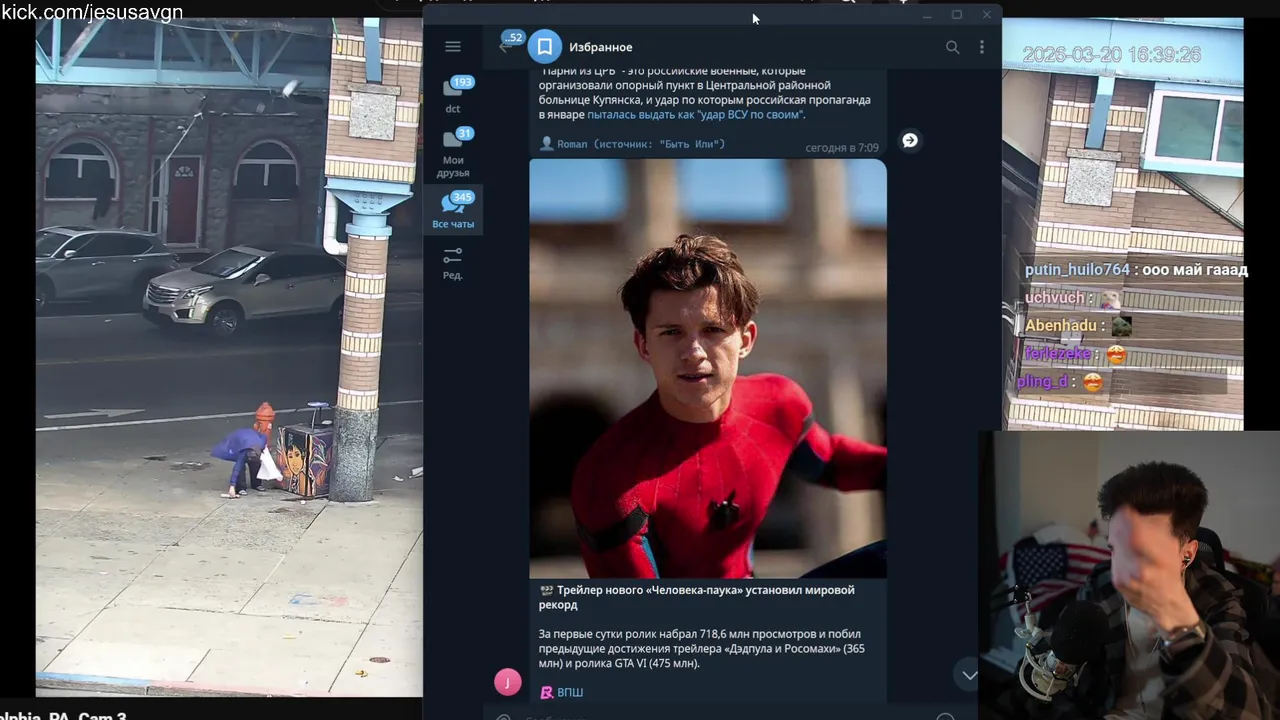Image resolution: width=1280 pixels, height=720 pixels.
Task: Click the paragraph starting За первые сутки ролик
Action: 702,648
